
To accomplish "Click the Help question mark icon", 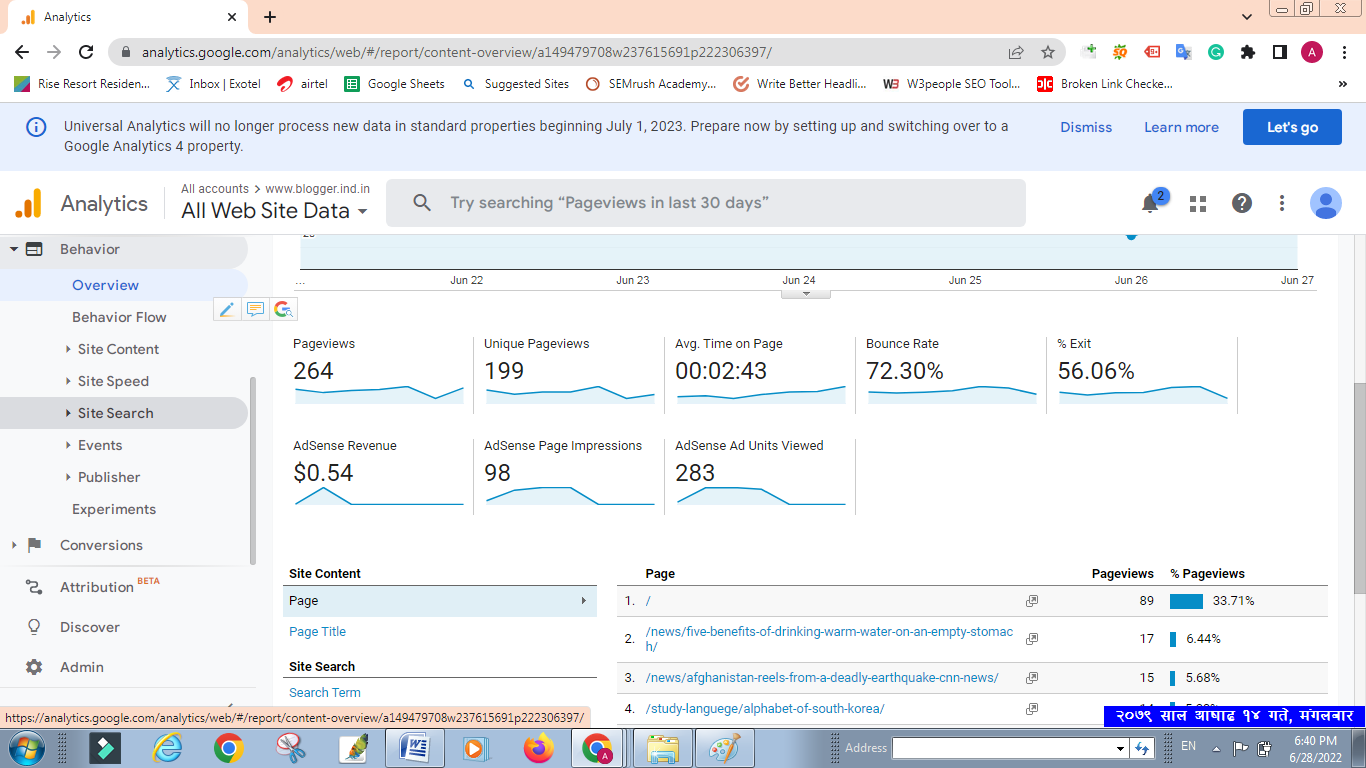I will [x=1241, y=204].
